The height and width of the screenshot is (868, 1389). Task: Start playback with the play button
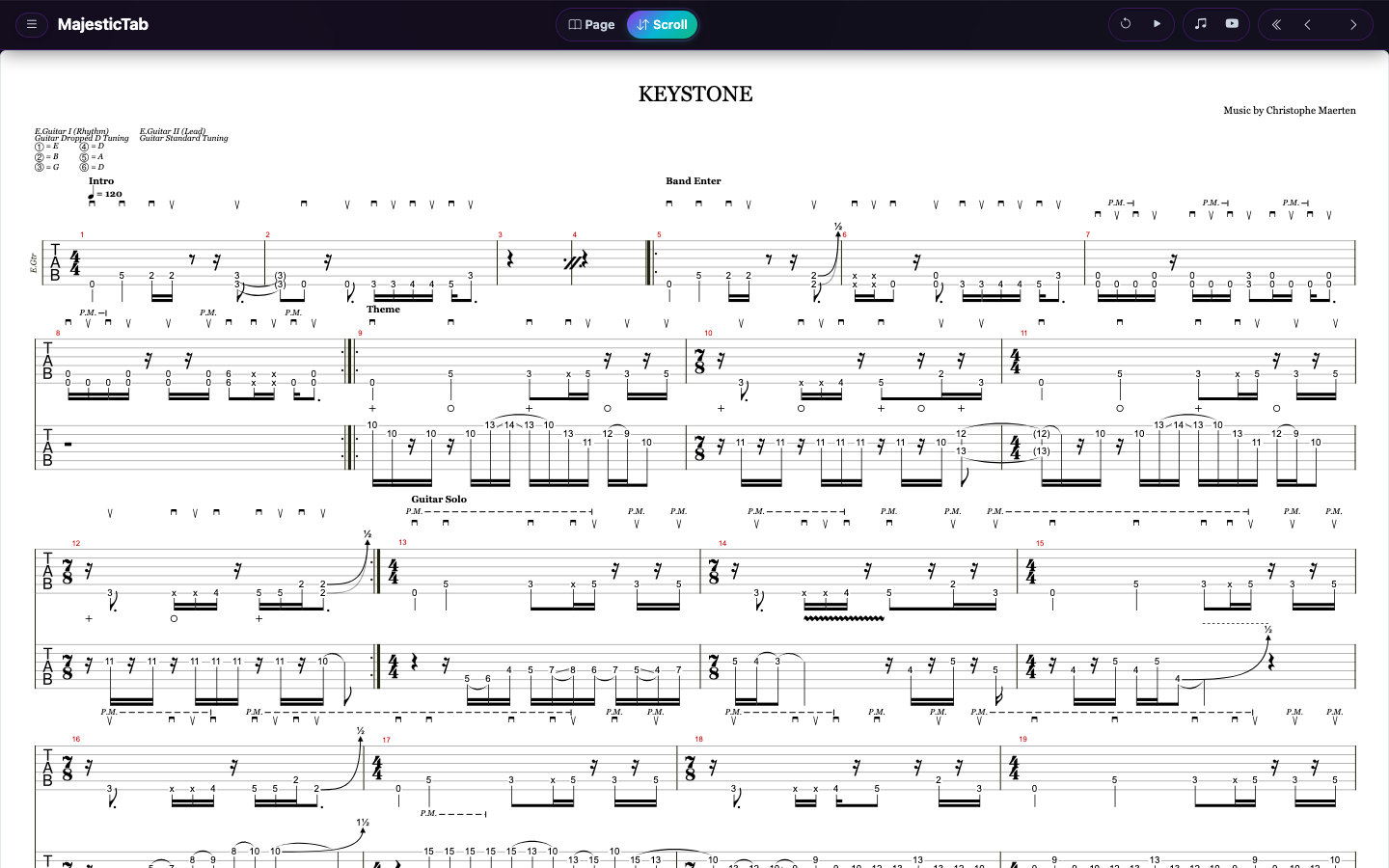pyautogui.click(x=1157, y=24)
